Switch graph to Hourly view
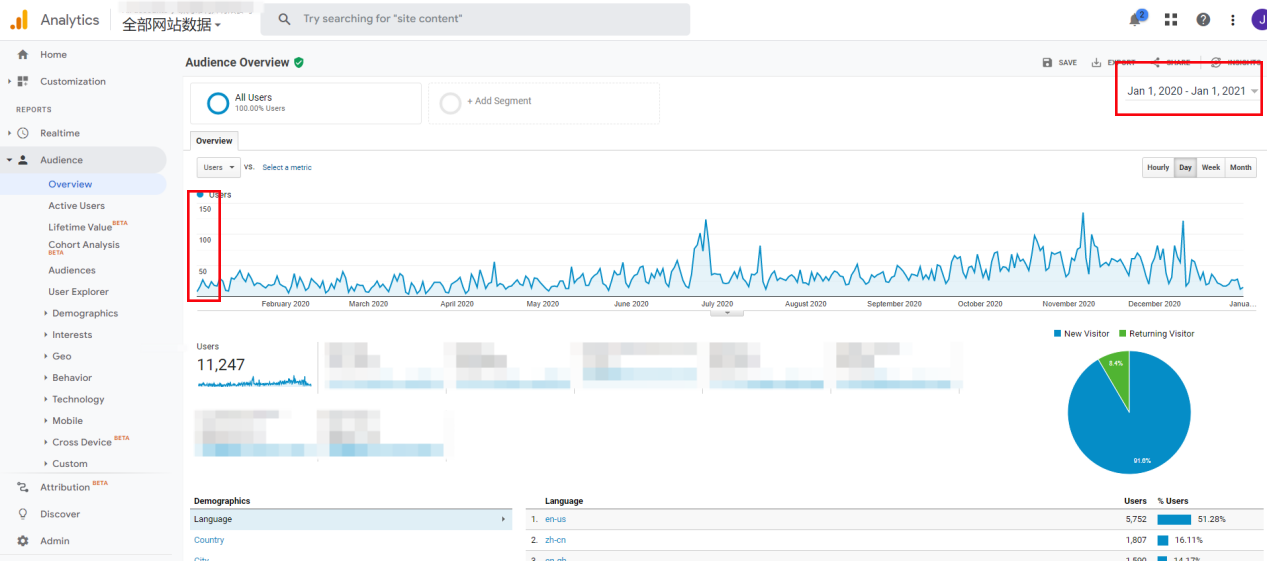 [1158, 168]
